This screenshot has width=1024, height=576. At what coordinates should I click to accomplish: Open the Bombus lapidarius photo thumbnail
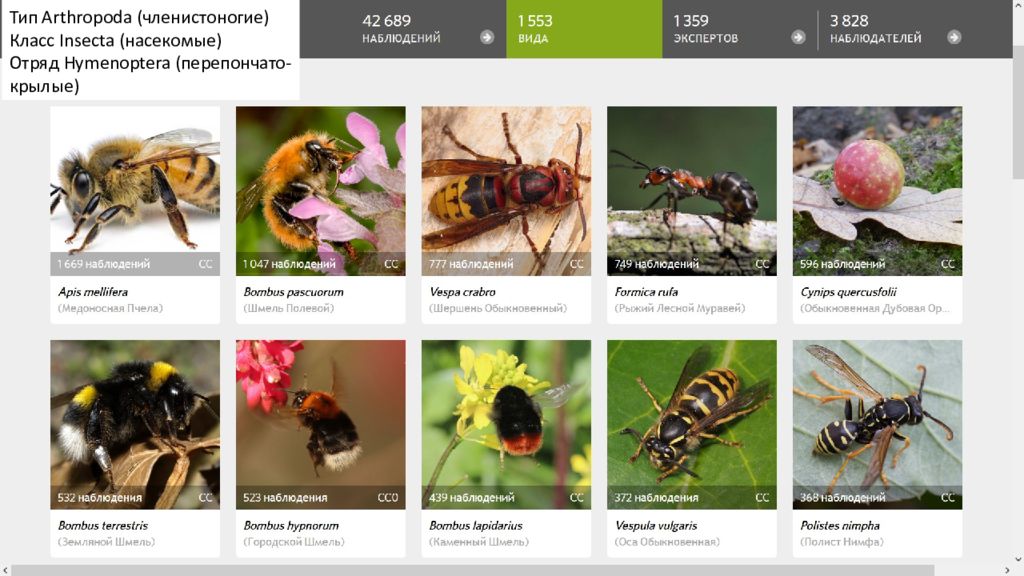click(x=506, y=424)
